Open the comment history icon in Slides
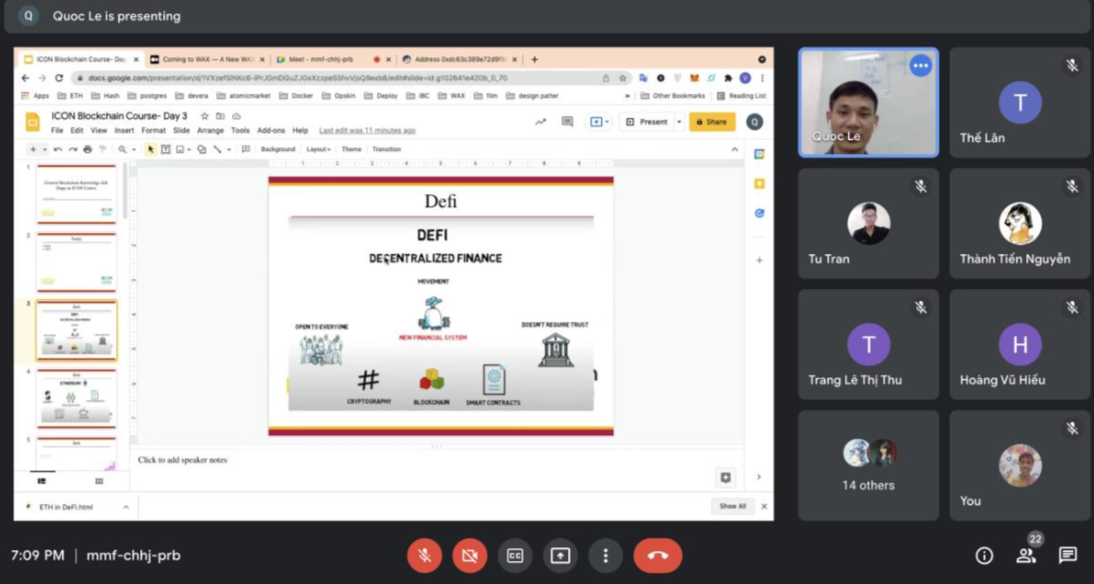The width and height of the screenshot is (1094, 584). [567, 122]
